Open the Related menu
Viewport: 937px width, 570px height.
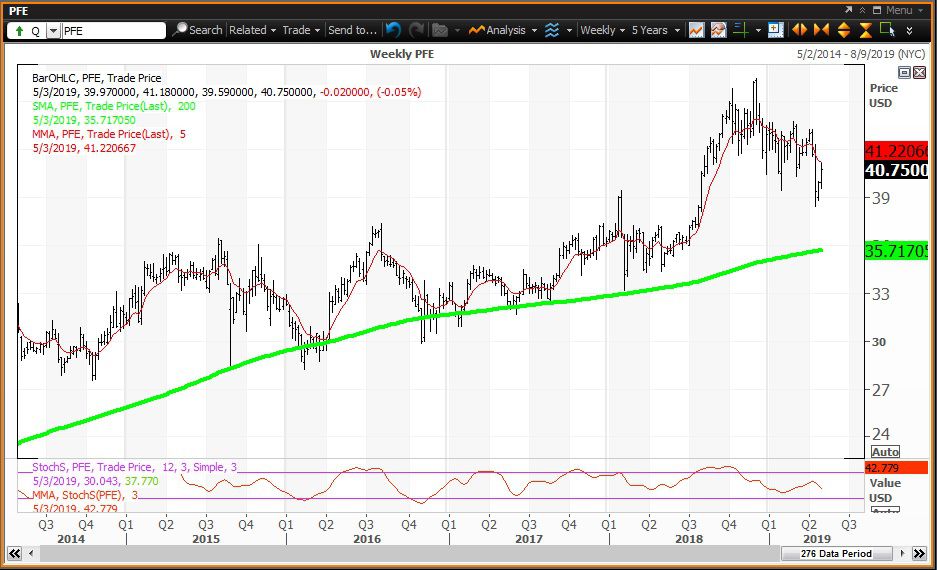(x=252, y=30)
